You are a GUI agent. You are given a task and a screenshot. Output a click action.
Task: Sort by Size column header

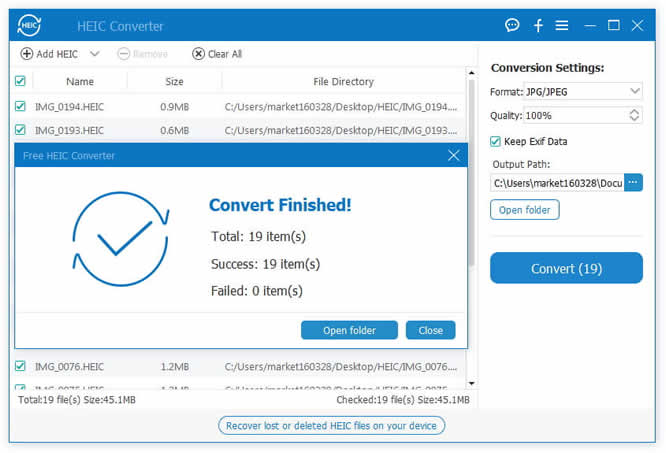tap(174, 82)
